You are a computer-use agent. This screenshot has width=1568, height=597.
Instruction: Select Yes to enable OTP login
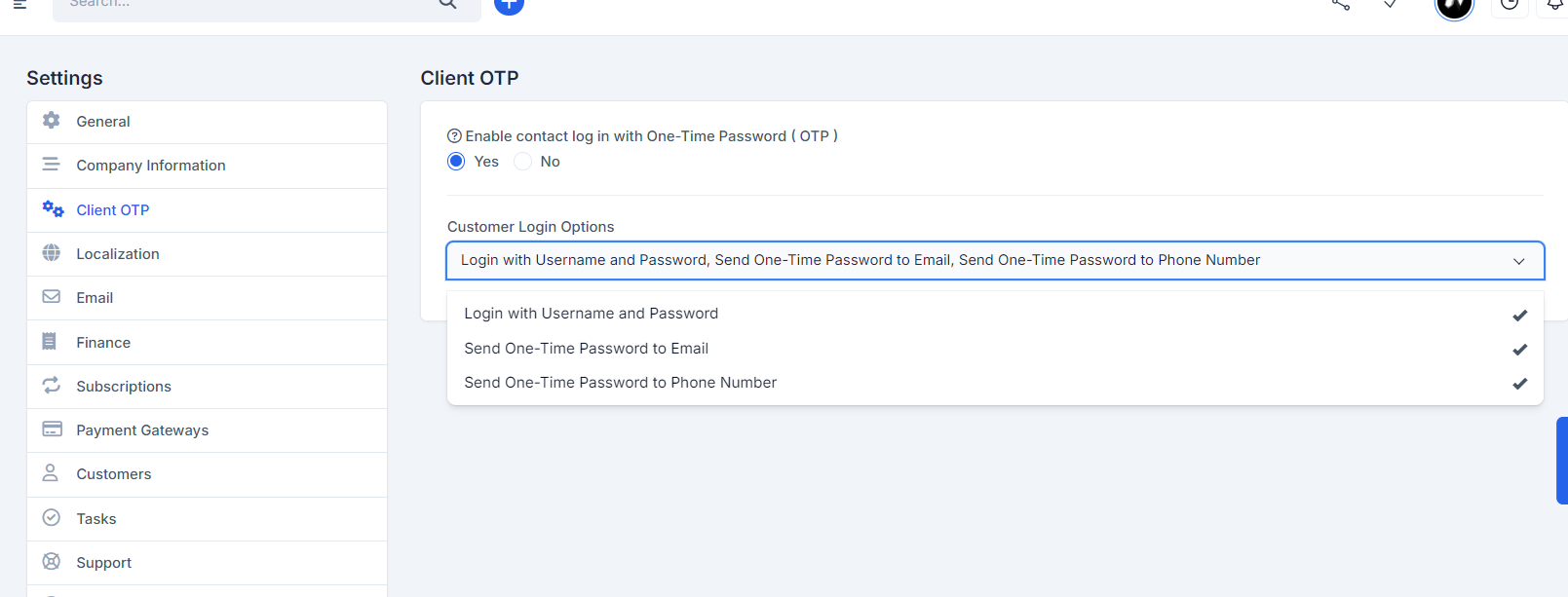point(455,161)
